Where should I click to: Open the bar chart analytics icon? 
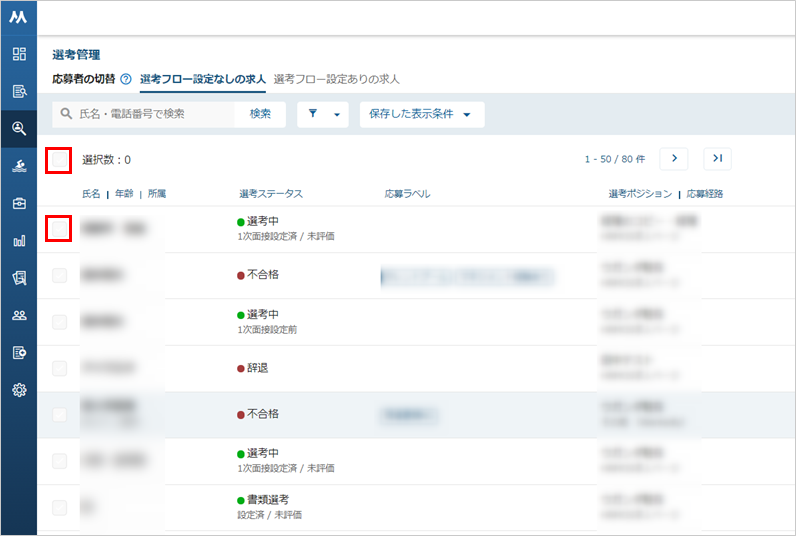[x=19, y=241]
